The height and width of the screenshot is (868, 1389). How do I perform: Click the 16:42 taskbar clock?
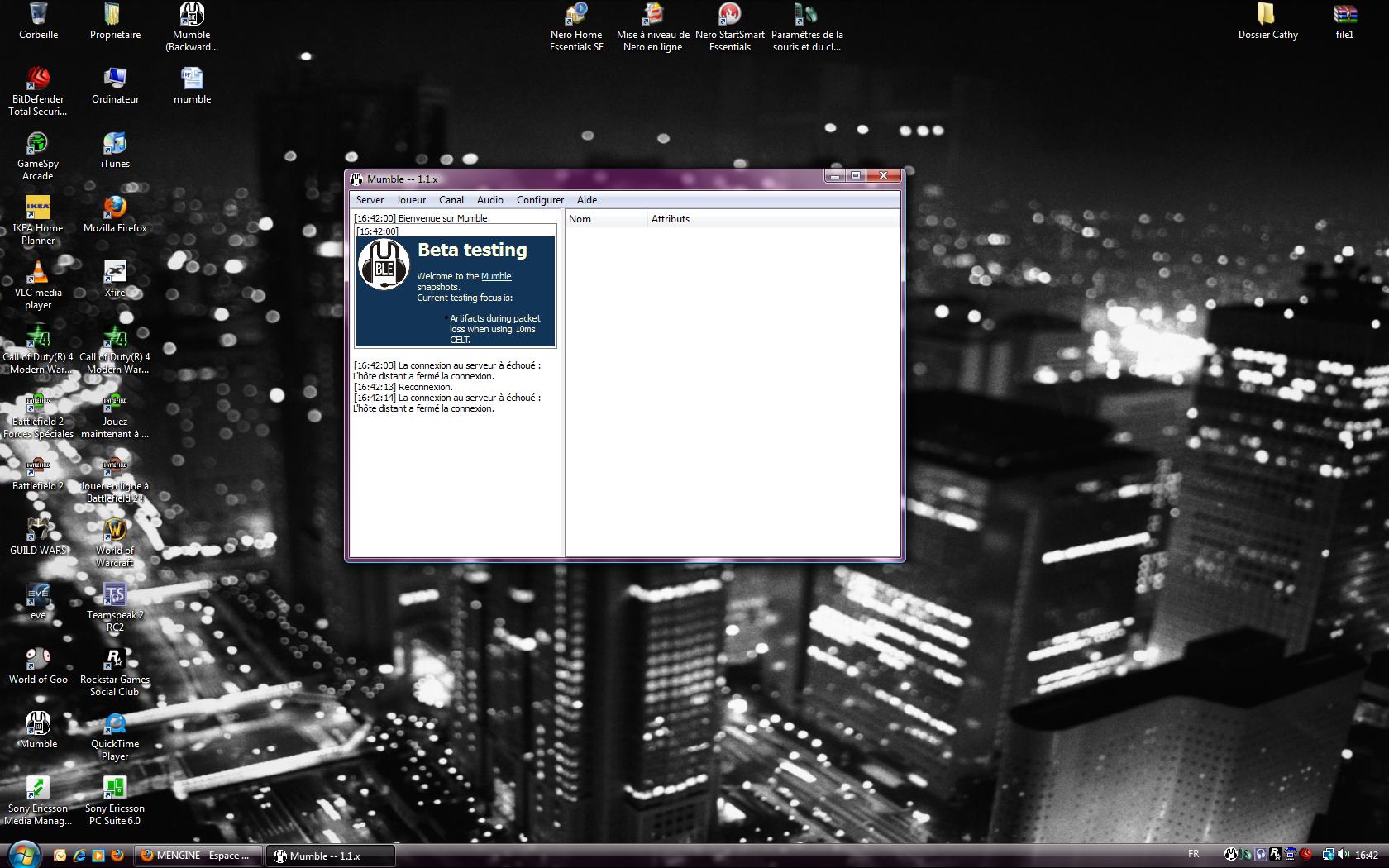(1367, 856)
